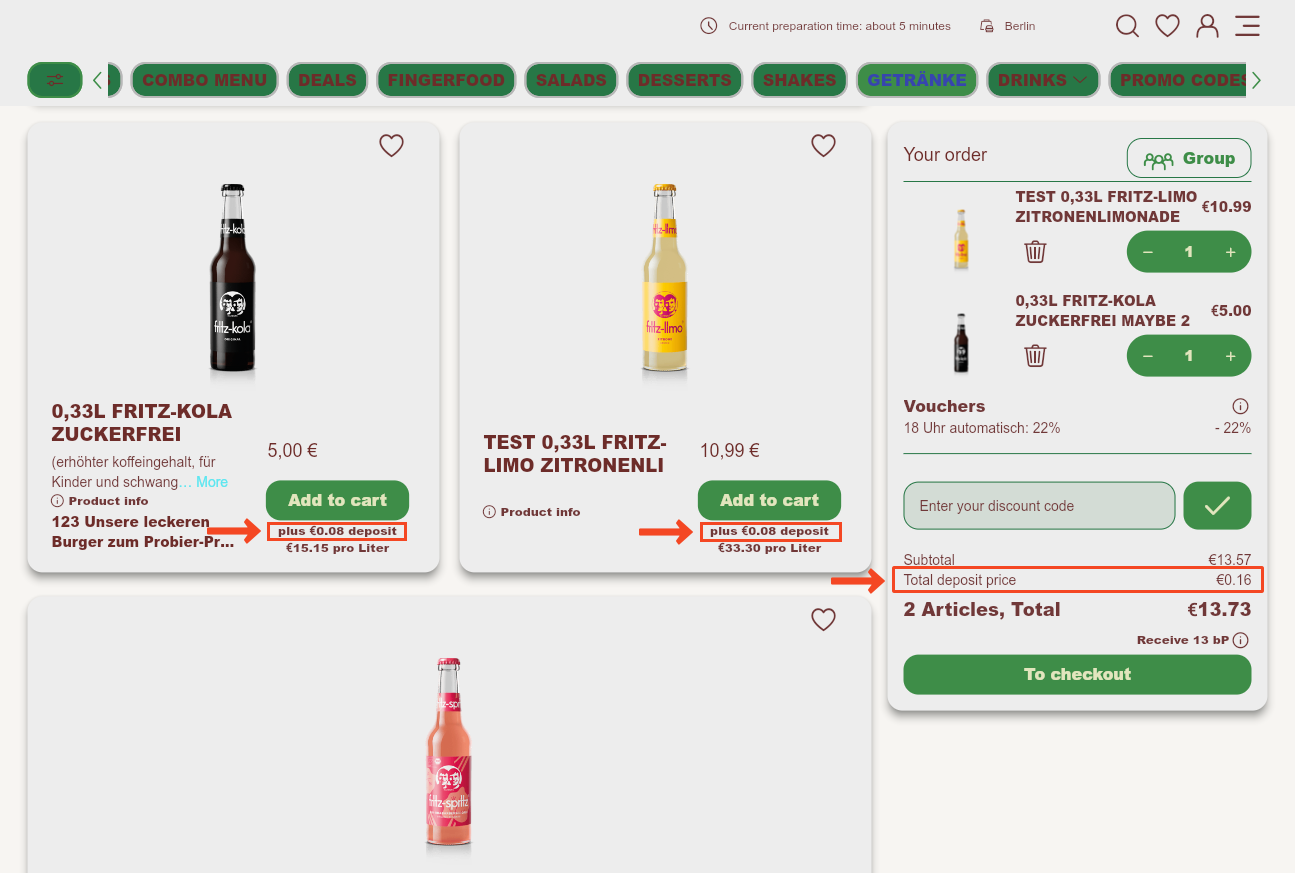Toggle favorite heart on Fritz-Spritz card
The width and height of the screenshot is (1295, 873).
coord(823,620)
